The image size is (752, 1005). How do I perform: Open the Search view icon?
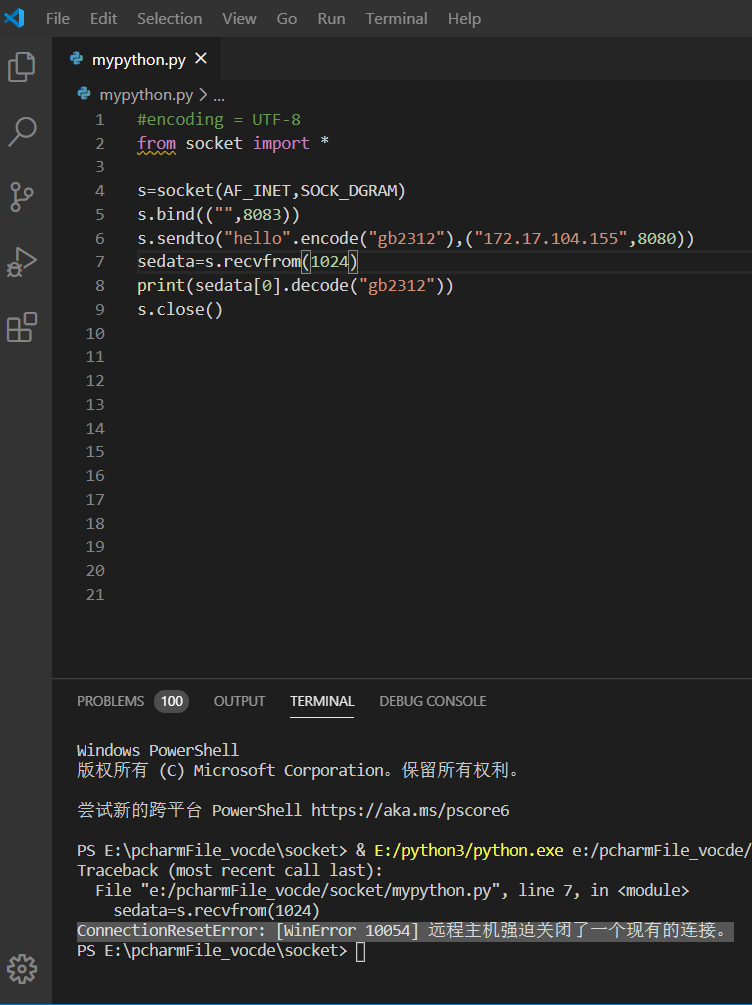point(22,131)
